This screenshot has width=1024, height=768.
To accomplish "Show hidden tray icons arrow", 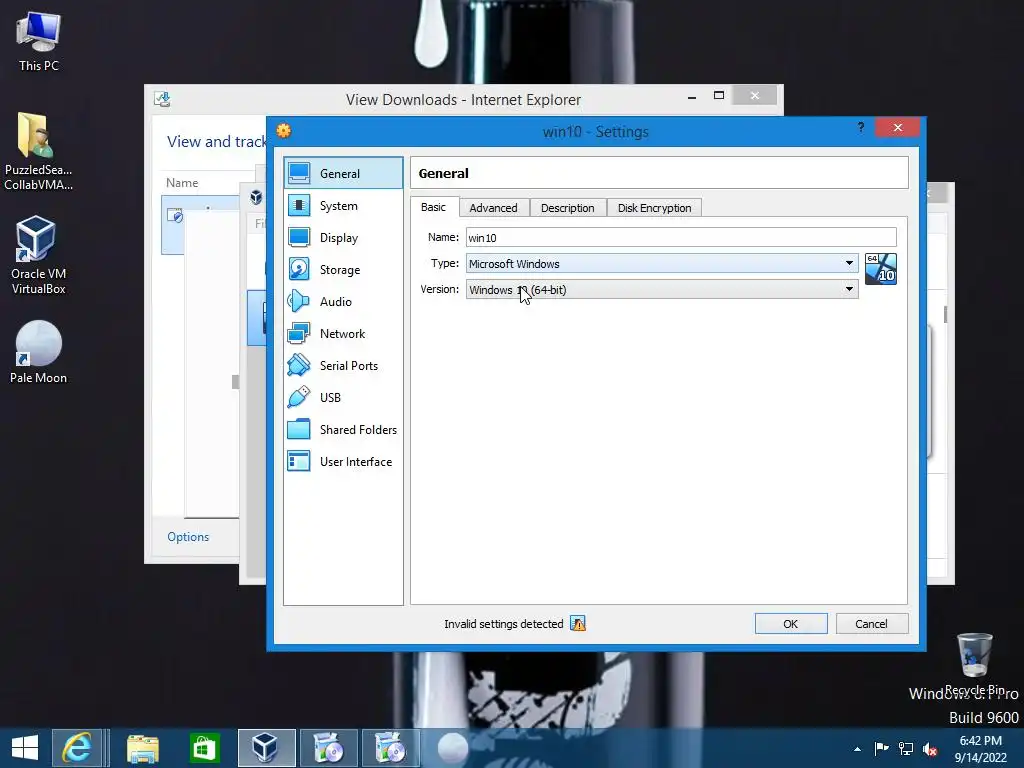I will [857, 749].
